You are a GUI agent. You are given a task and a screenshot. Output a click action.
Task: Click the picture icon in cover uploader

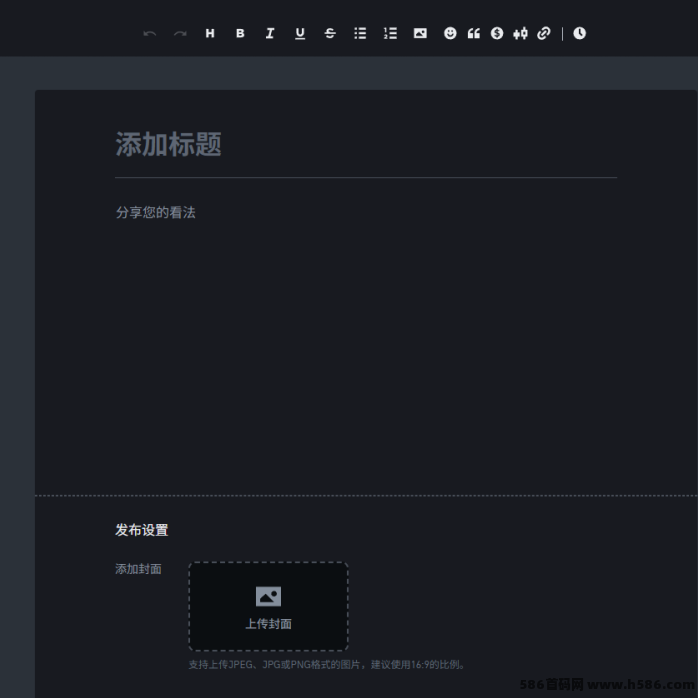(268, 596)
